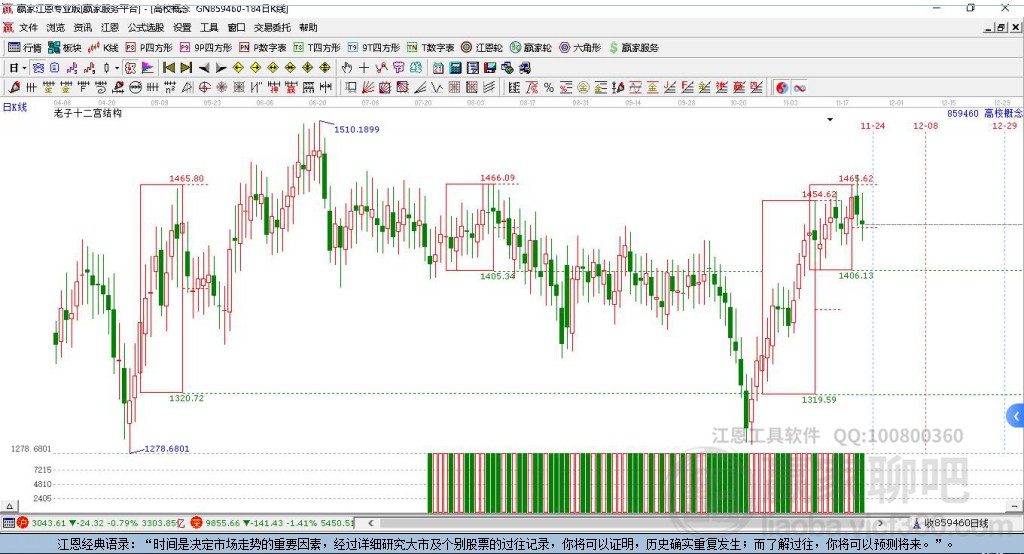Viewport: 1024px width, 554px height.
Task: Open the 浏览 menu
Action: (56, 27)
